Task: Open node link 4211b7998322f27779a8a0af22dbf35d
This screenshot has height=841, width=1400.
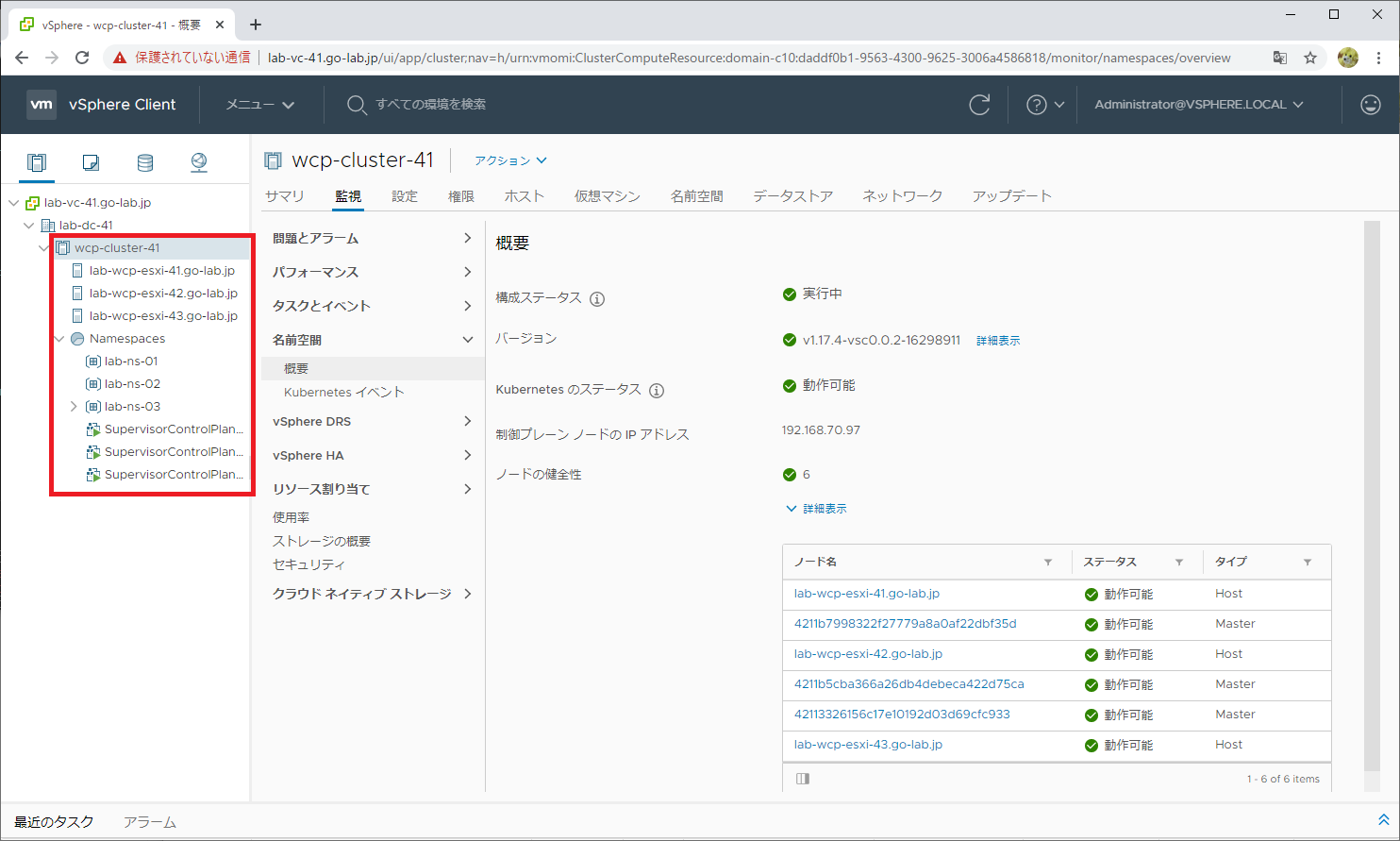Action: coord(906,624)
